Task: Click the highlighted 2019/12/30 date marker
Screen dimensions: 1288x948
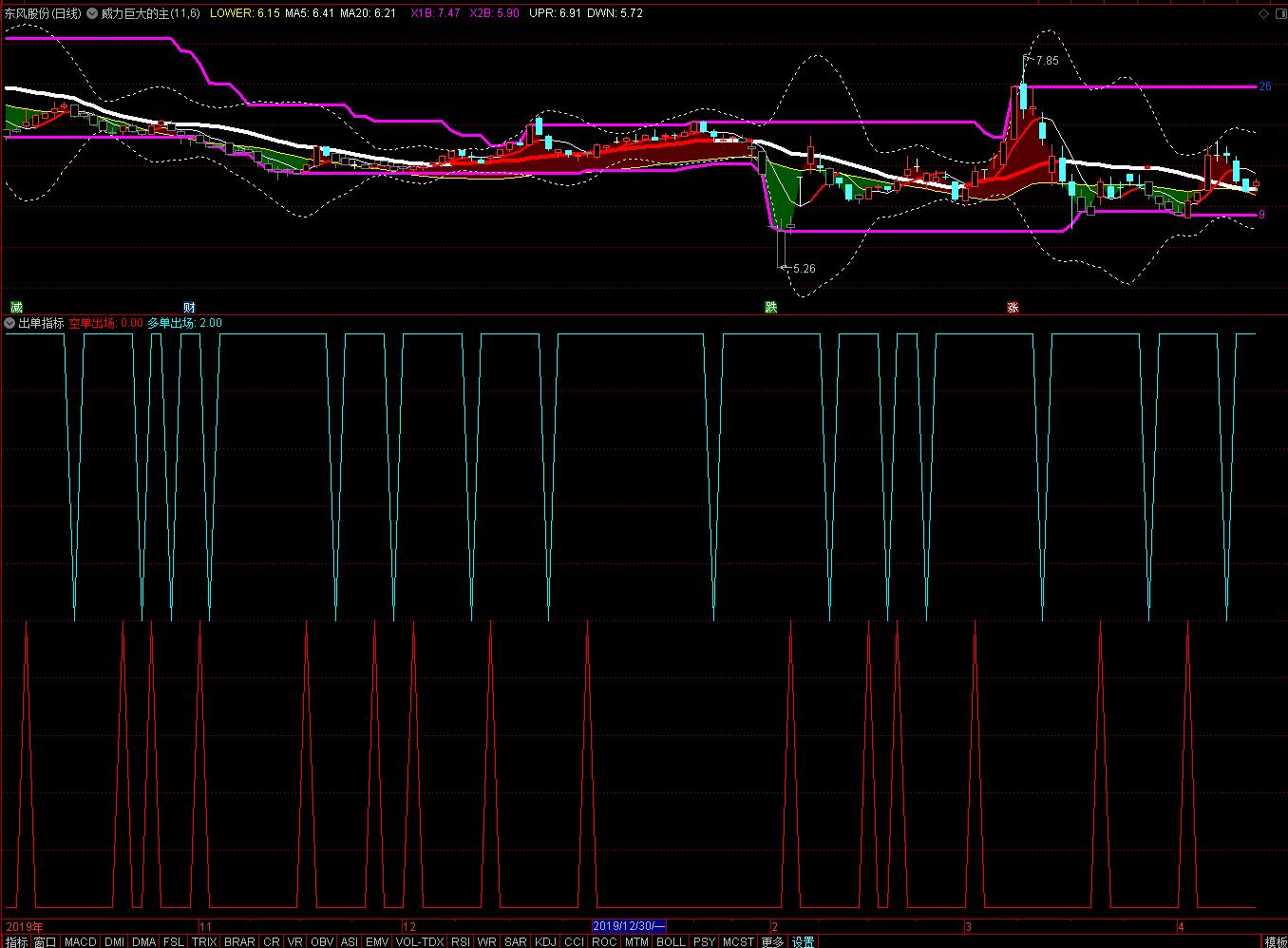Action: point(629,926)
